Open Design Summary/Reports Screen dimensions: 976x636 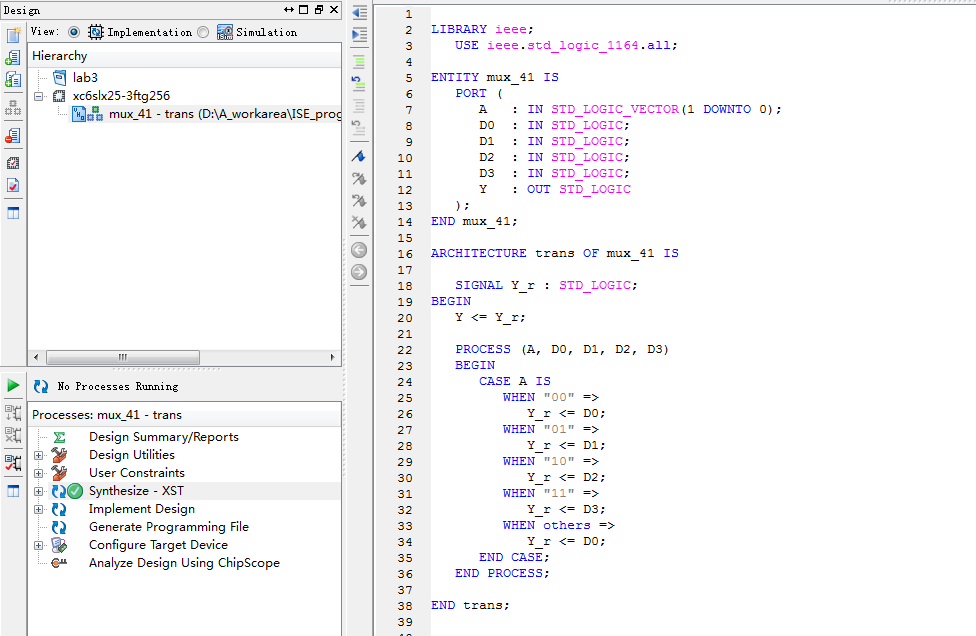coord(163,437)
